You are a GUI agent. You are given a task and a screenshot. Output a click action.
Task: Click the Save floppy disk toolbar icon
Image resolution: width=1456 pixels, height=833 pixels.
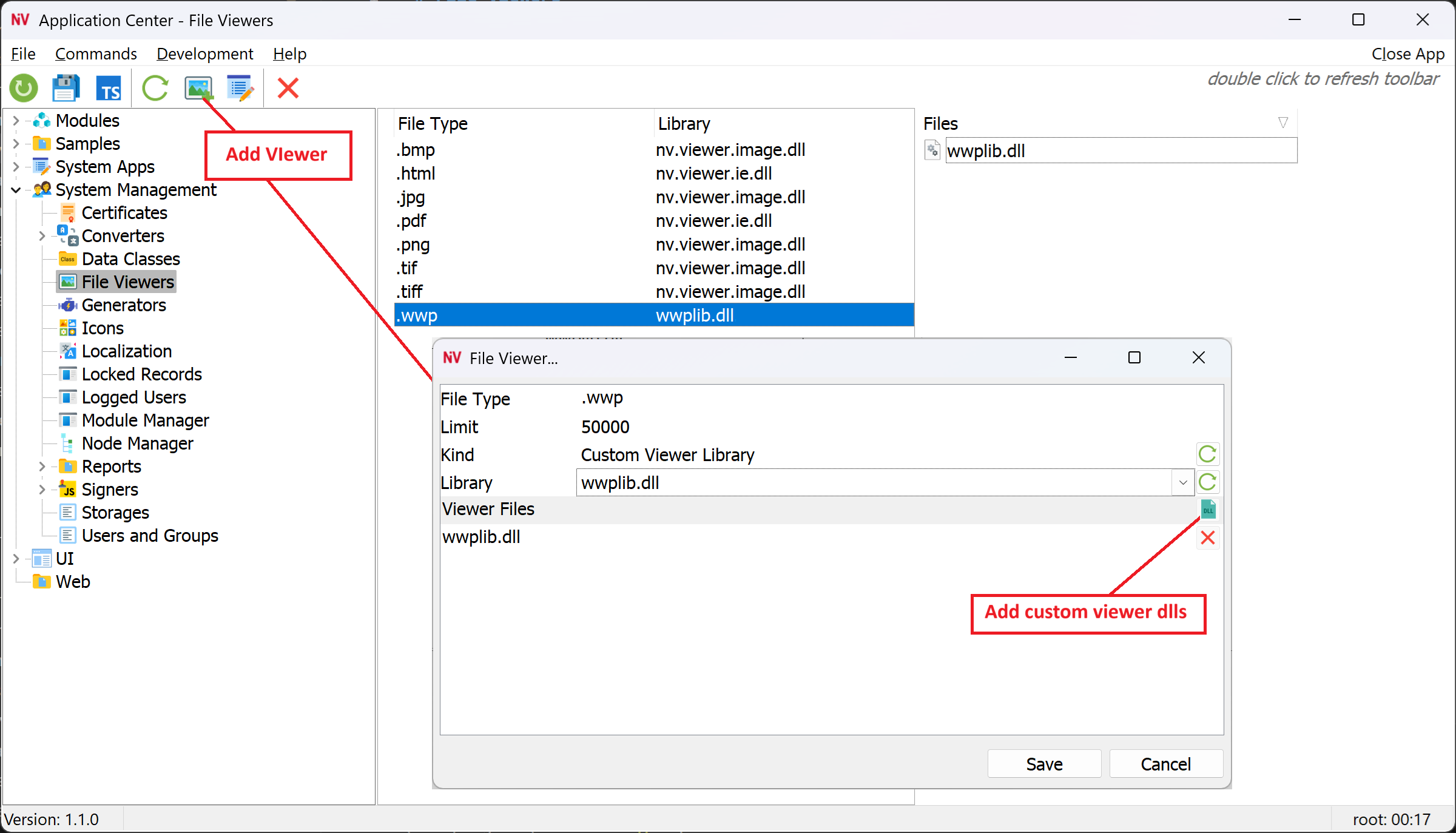66,89
